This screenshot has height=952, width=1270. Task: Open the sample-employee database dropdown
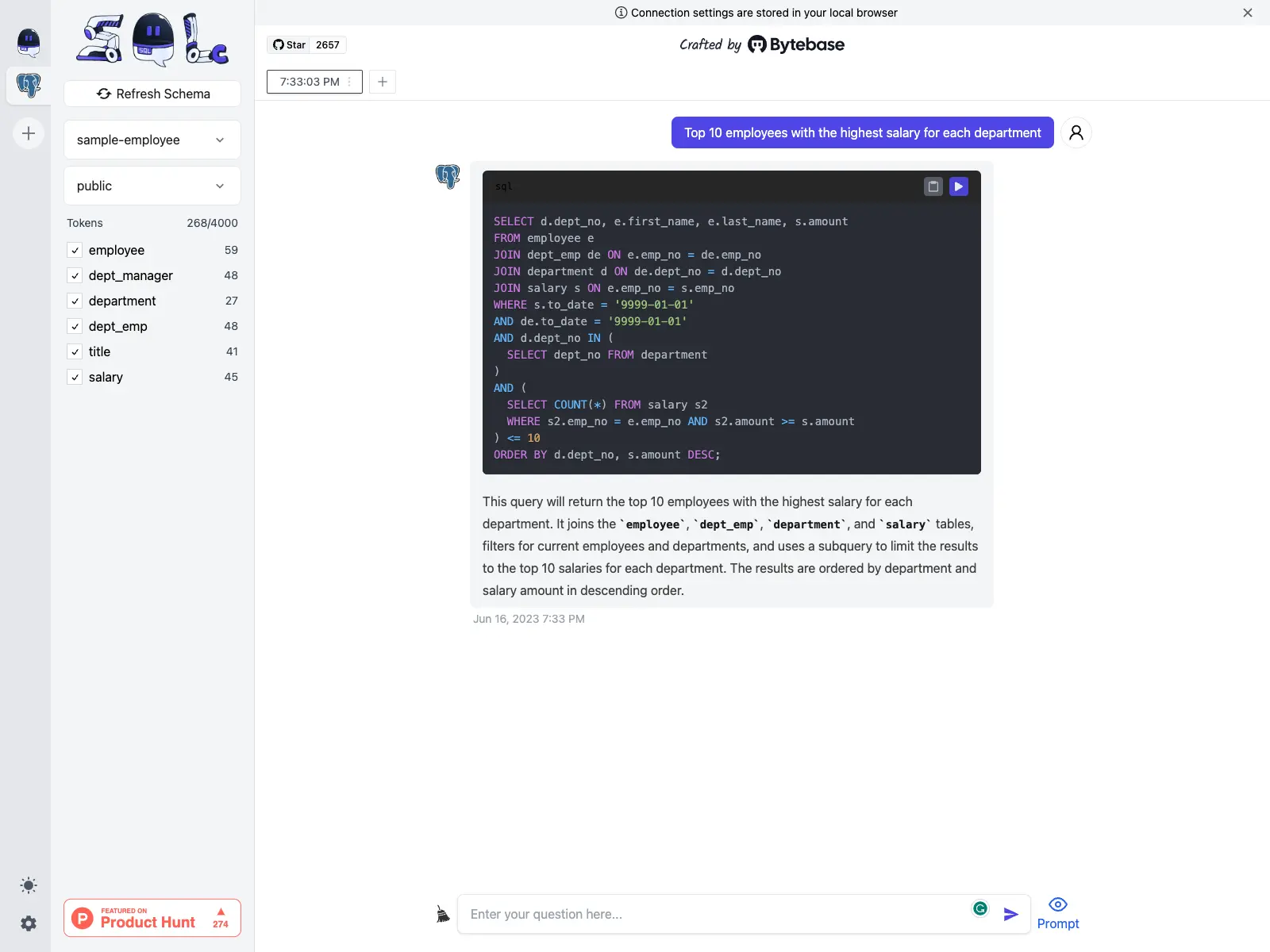[152, 140]
